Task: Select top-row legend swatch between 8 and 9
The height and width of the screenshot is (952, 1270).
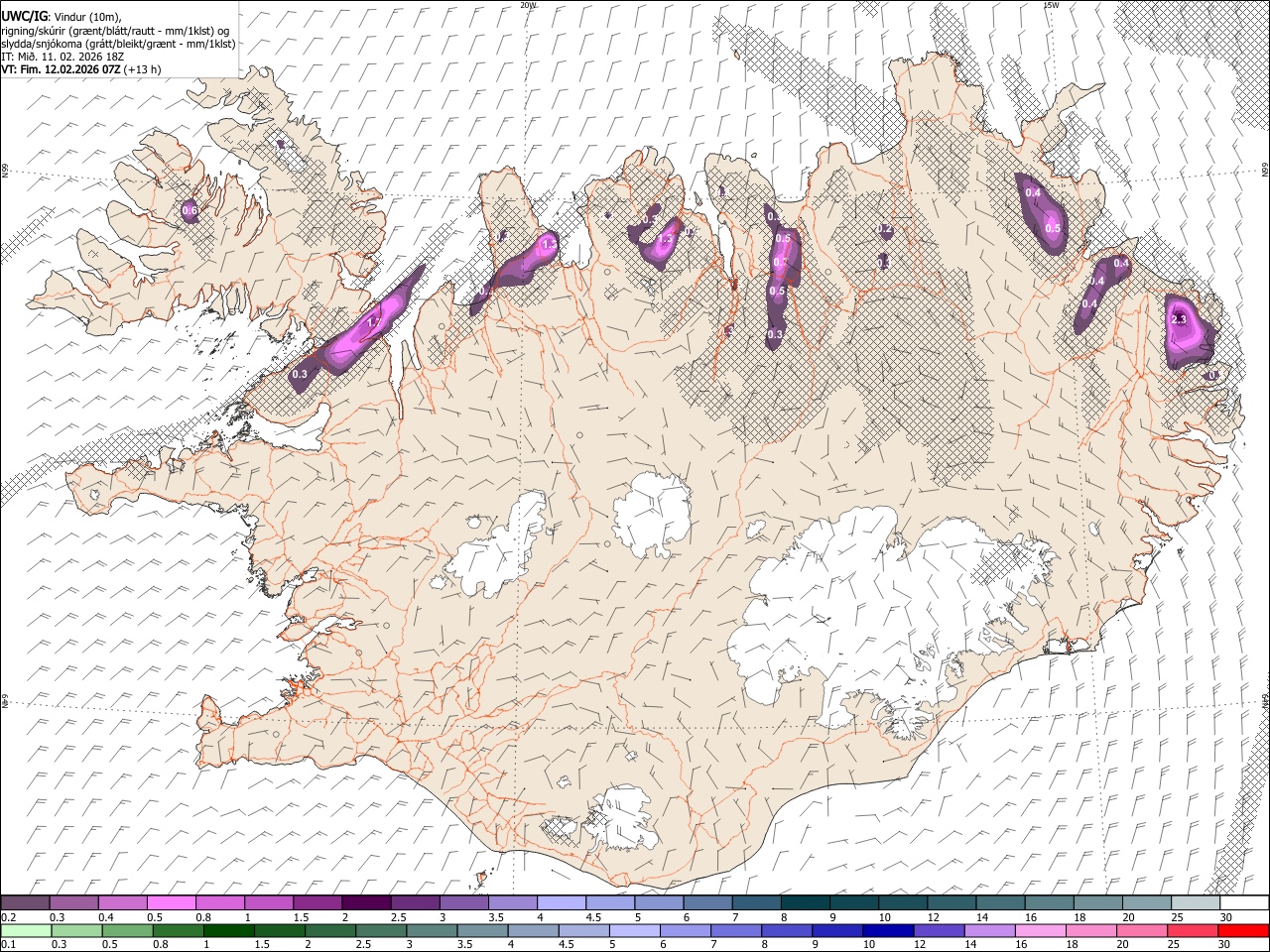Action: pos(805,902)
